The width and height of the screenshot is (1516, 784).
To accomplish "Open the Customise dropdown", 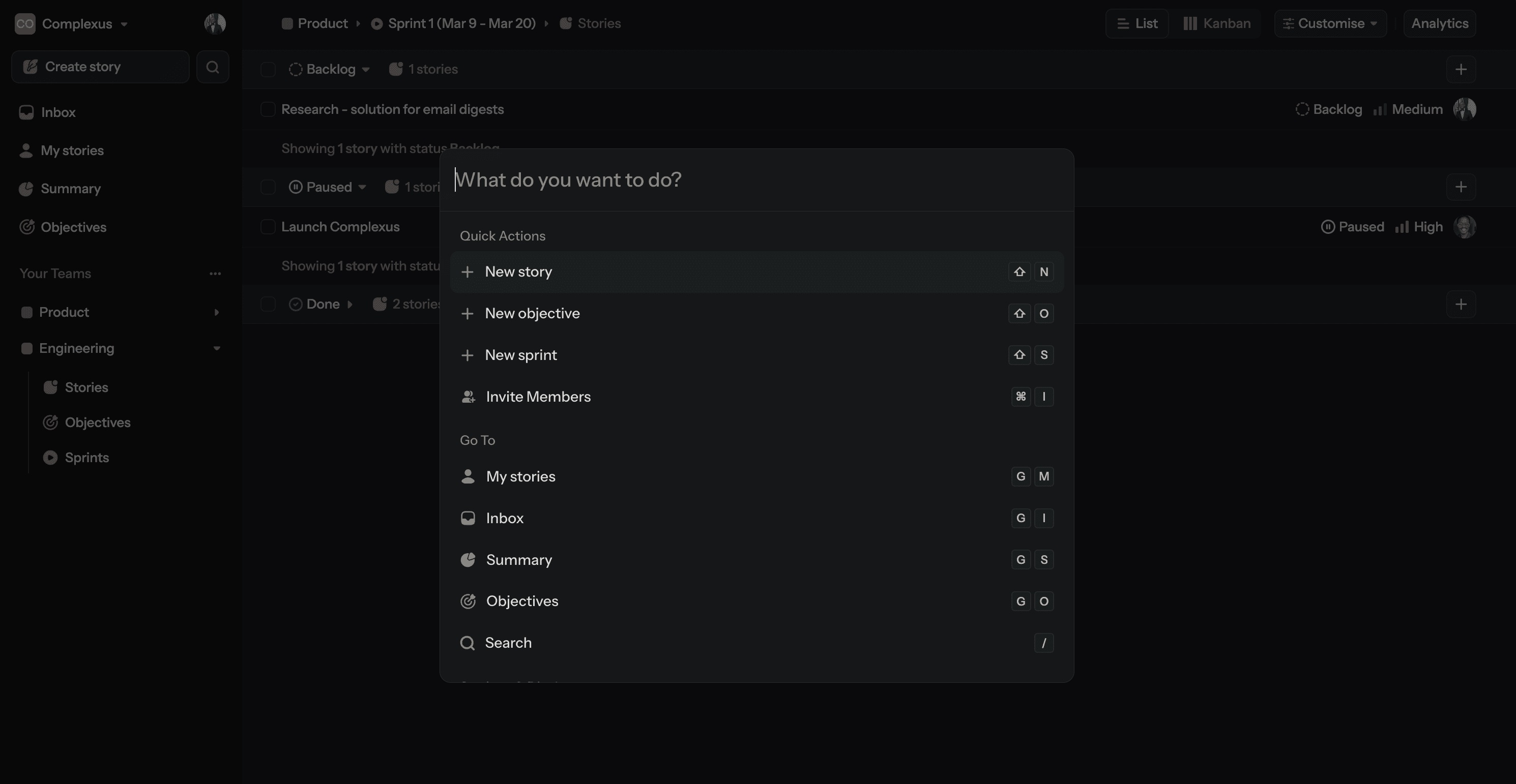I will point(1330,23).
